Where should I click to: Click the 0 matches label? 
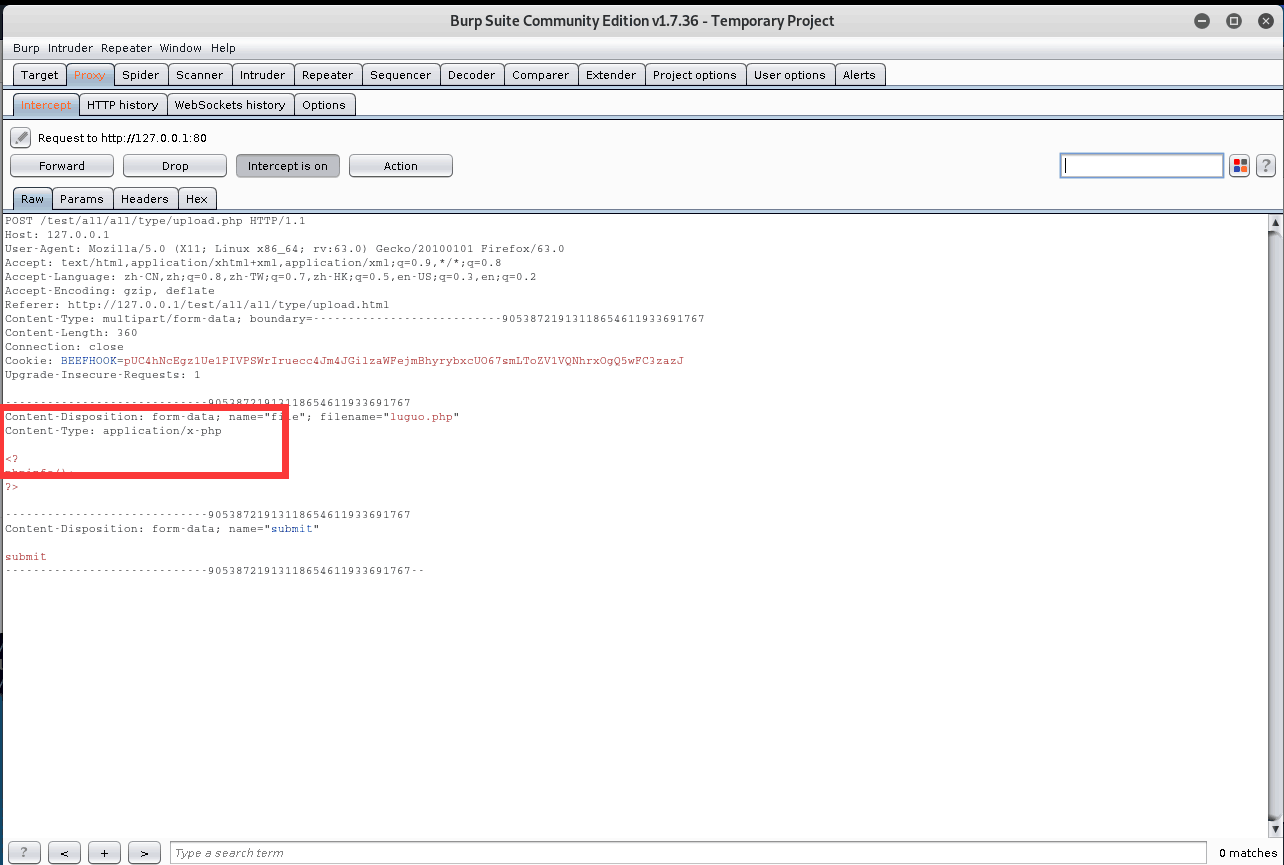point(1247,853)
